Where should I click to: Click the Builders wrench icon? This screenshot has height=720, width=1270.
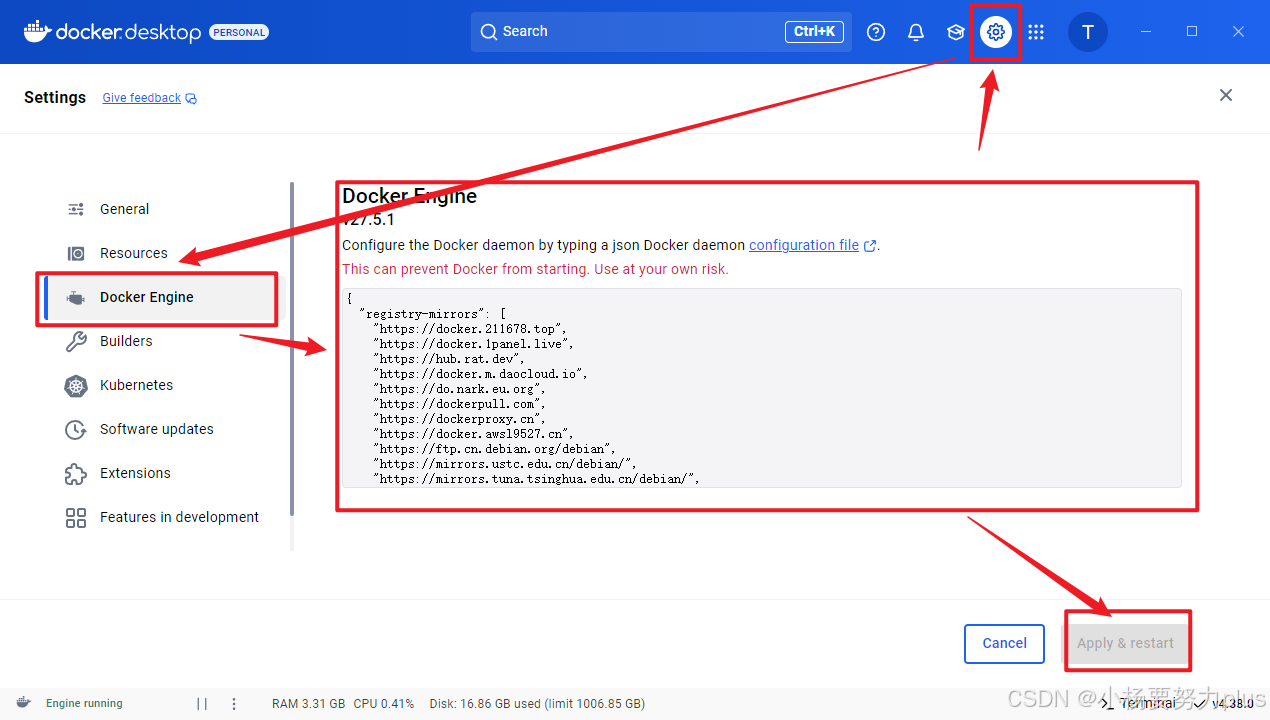pos(76,341)
